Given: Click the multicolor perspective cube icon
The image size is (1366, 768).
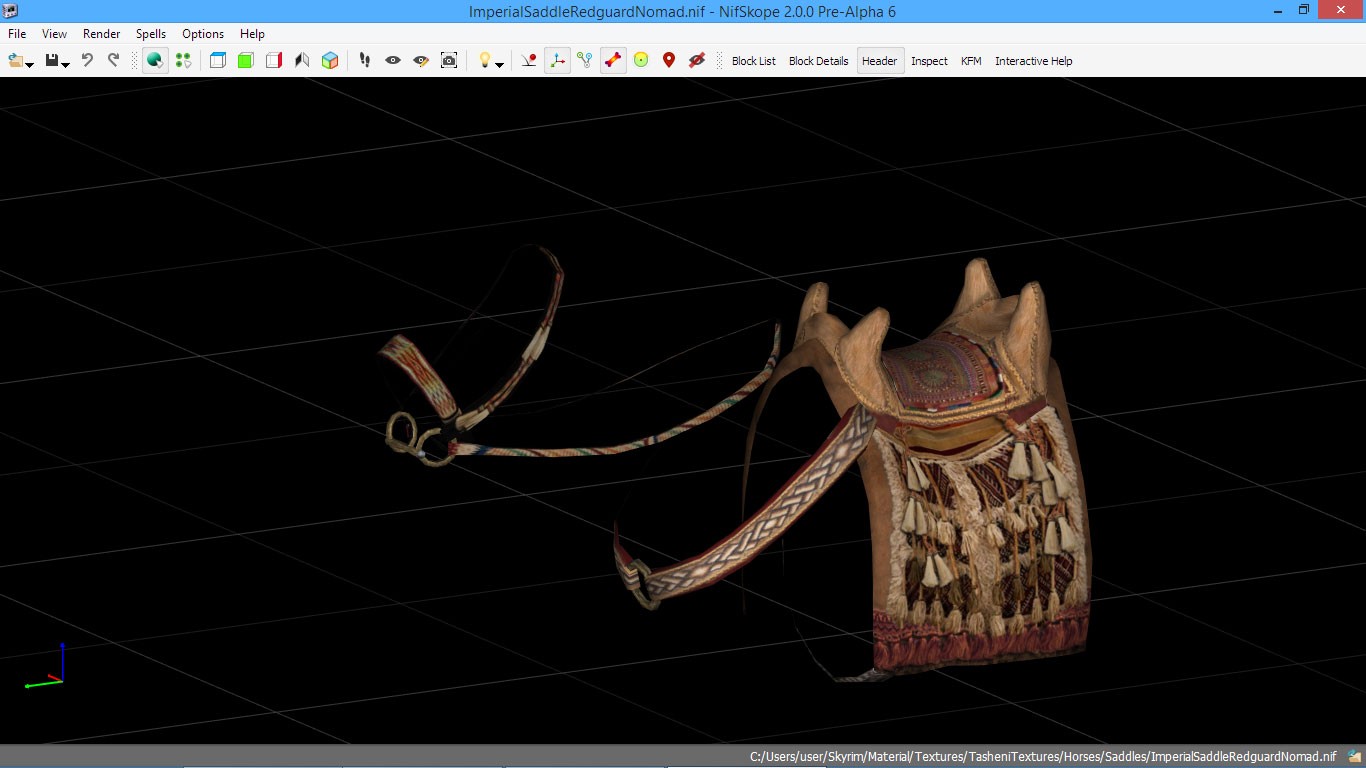Looking at the screenshot, I should (330, 60).
